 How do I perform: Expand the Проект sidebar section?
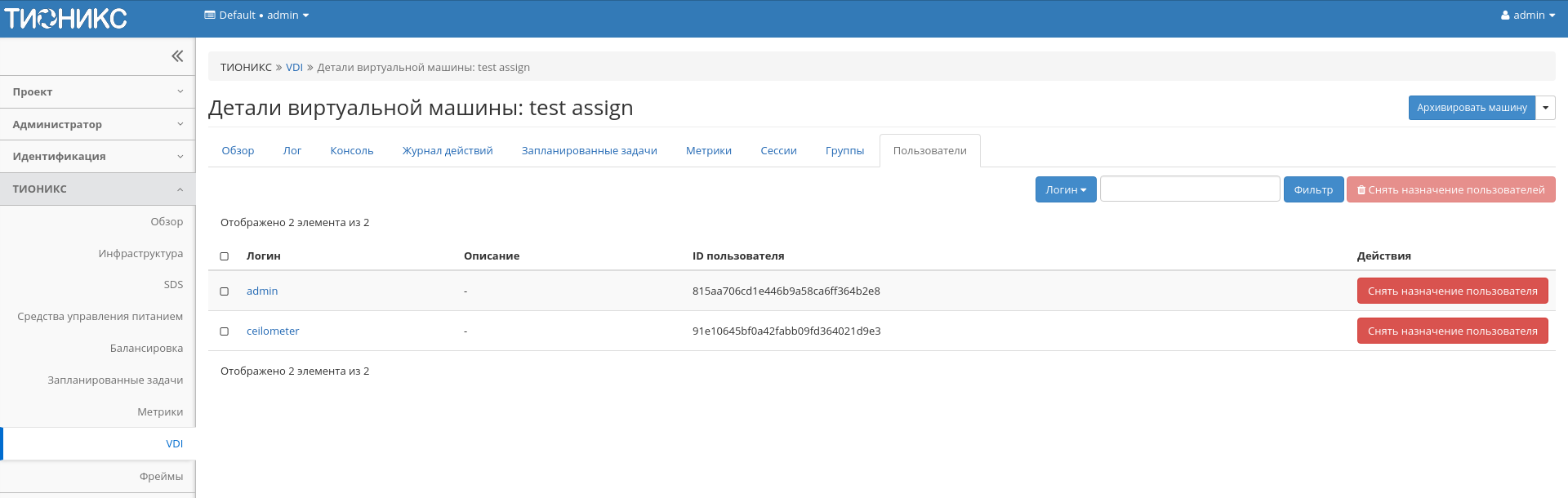[98, 92]
